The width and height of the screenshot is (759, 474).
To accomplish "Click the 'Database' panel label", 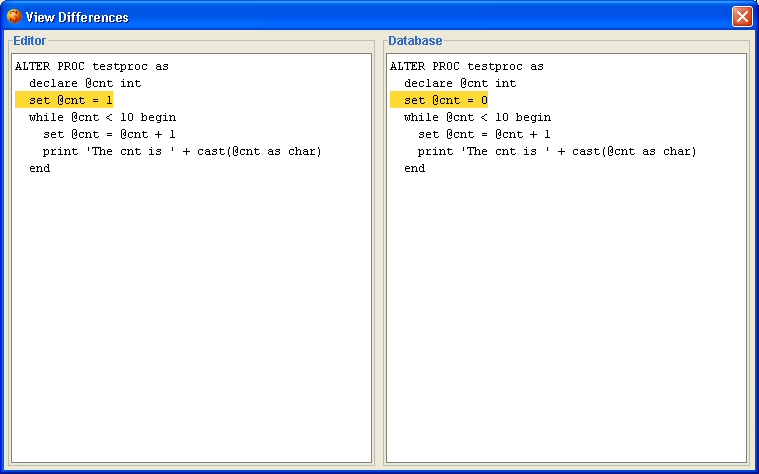I will coord(415,41).
